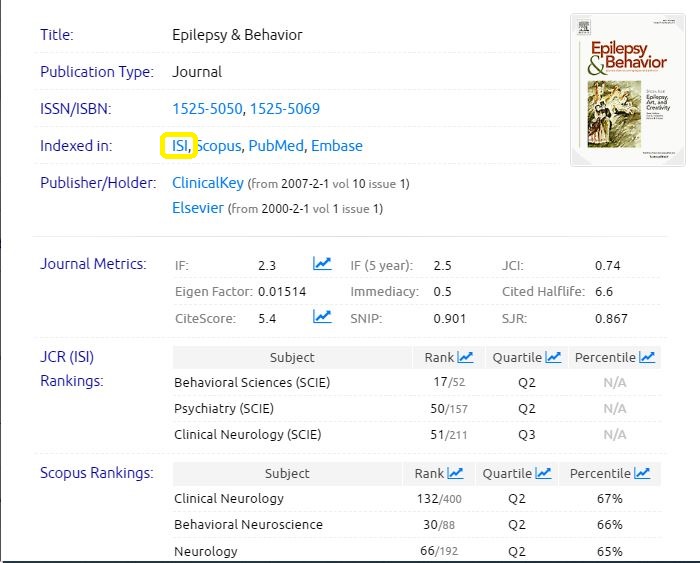Follow the PubMed indexing link

pyautogui.click(x=275, y=146)
